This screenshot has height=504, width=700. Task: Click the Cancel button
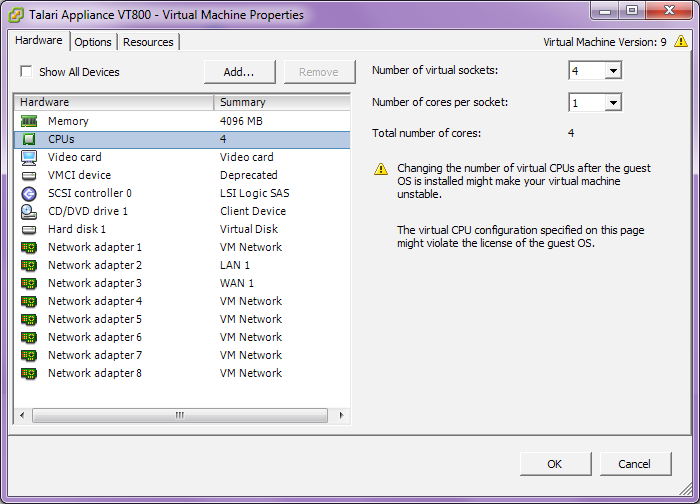(x=635, y=464)
